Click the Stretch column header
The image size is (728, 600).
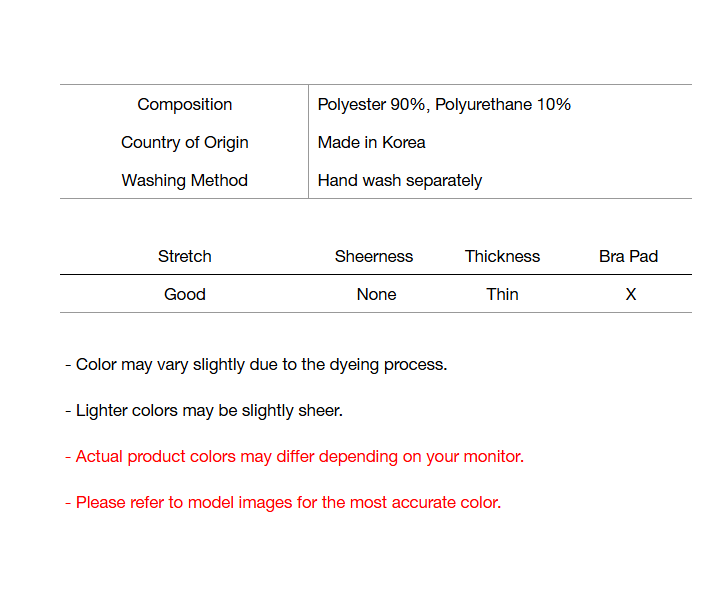[184, 256]
